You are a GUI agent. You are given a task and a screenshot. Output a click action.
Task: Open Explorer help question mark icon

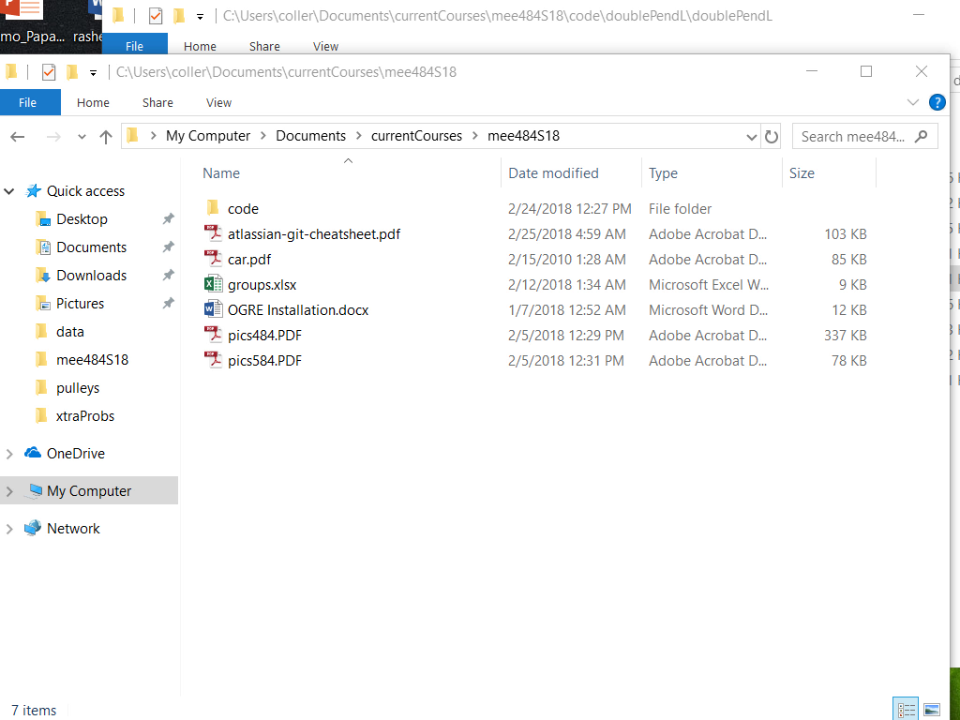pyautogui.click(x=937, y=102)
